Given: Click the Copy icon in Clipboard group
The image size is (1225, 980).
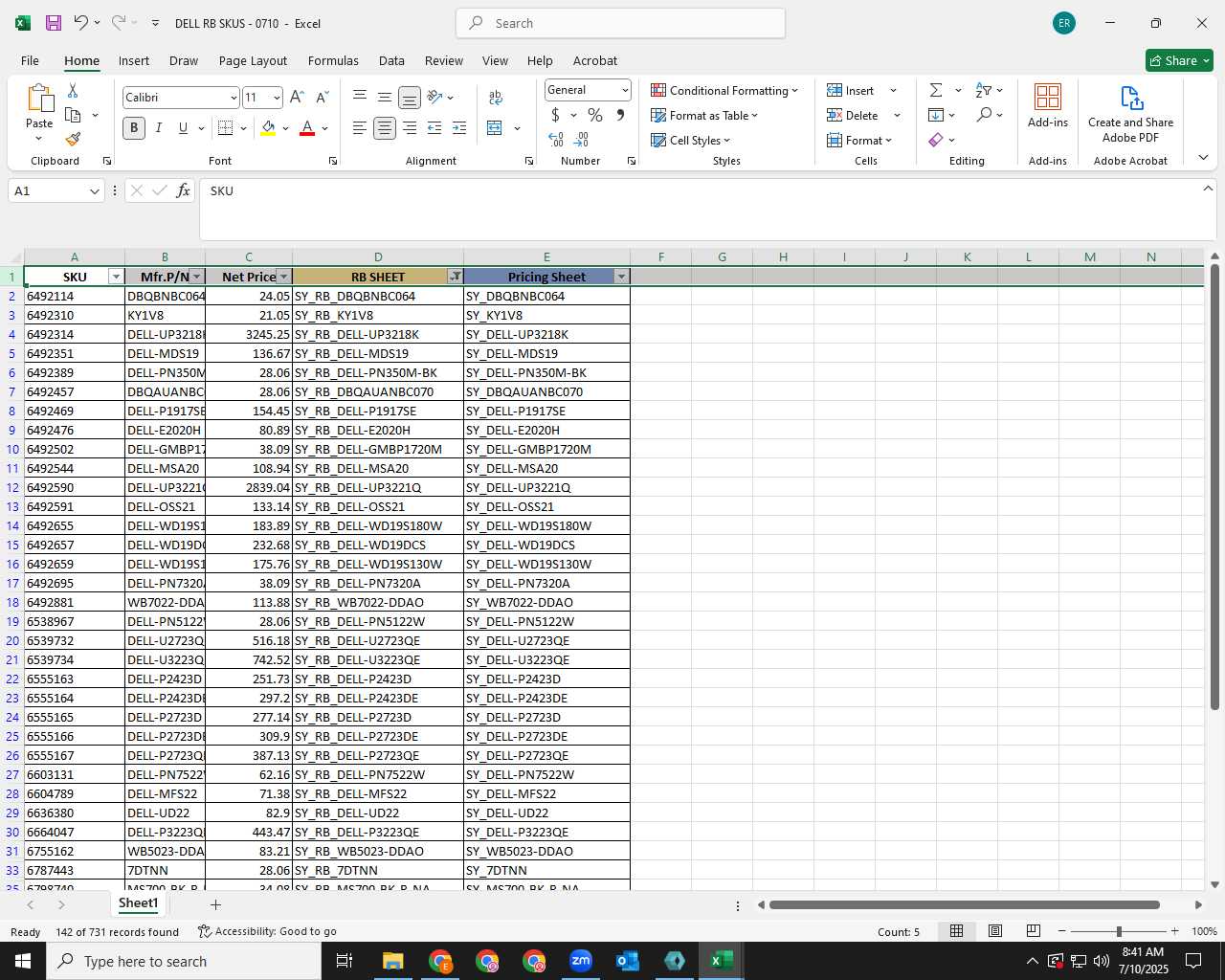Looking at the screenshot, I should pyautogui.click(x=73, y=115).
